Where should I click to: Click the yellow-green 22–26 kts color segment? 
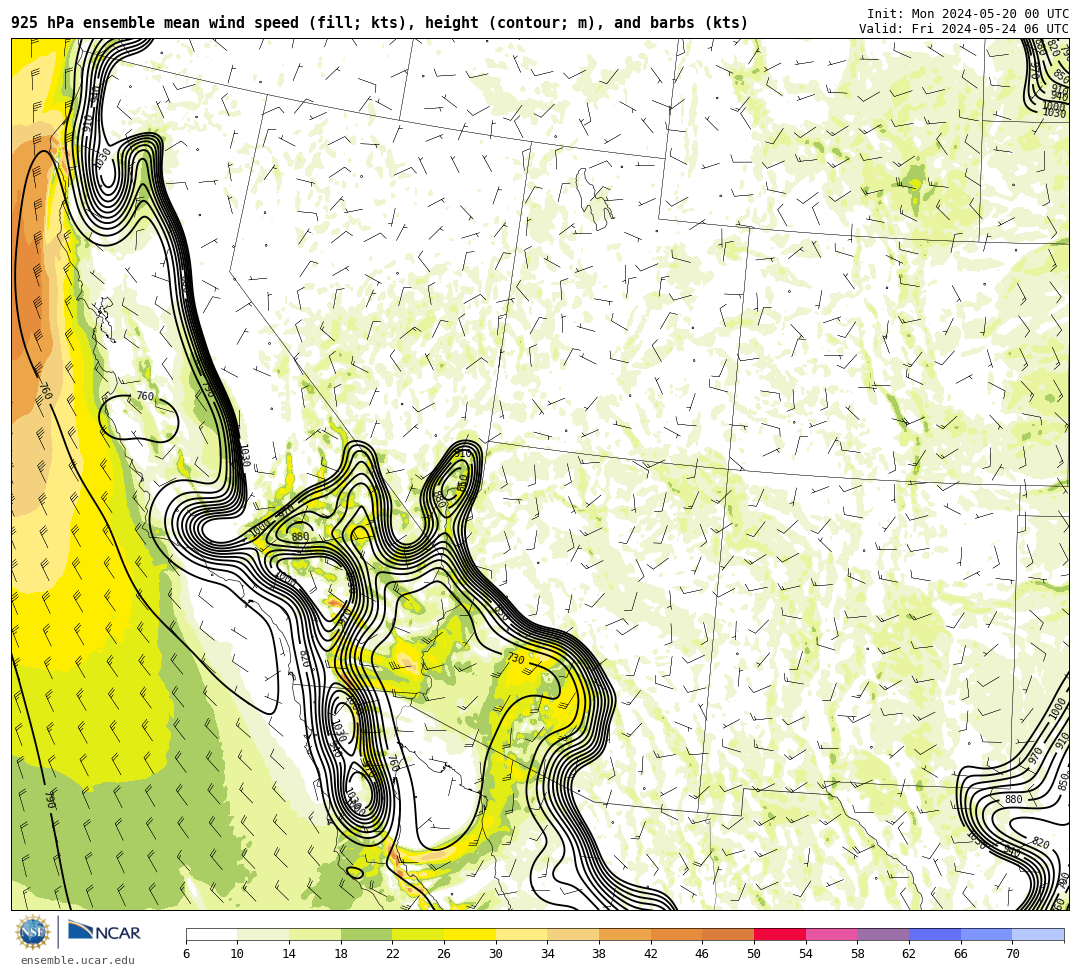pyautogui.click(x=418, y=934)
